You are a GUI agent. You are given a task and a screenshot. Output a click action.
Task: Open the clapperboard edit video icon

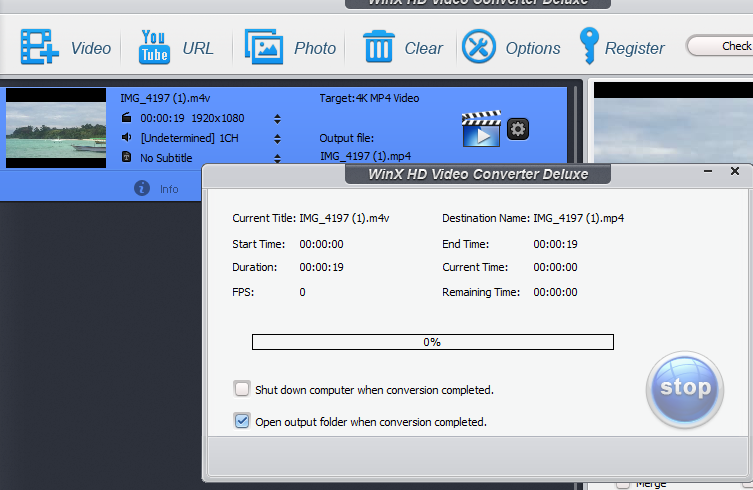click(x=481, y=129)
